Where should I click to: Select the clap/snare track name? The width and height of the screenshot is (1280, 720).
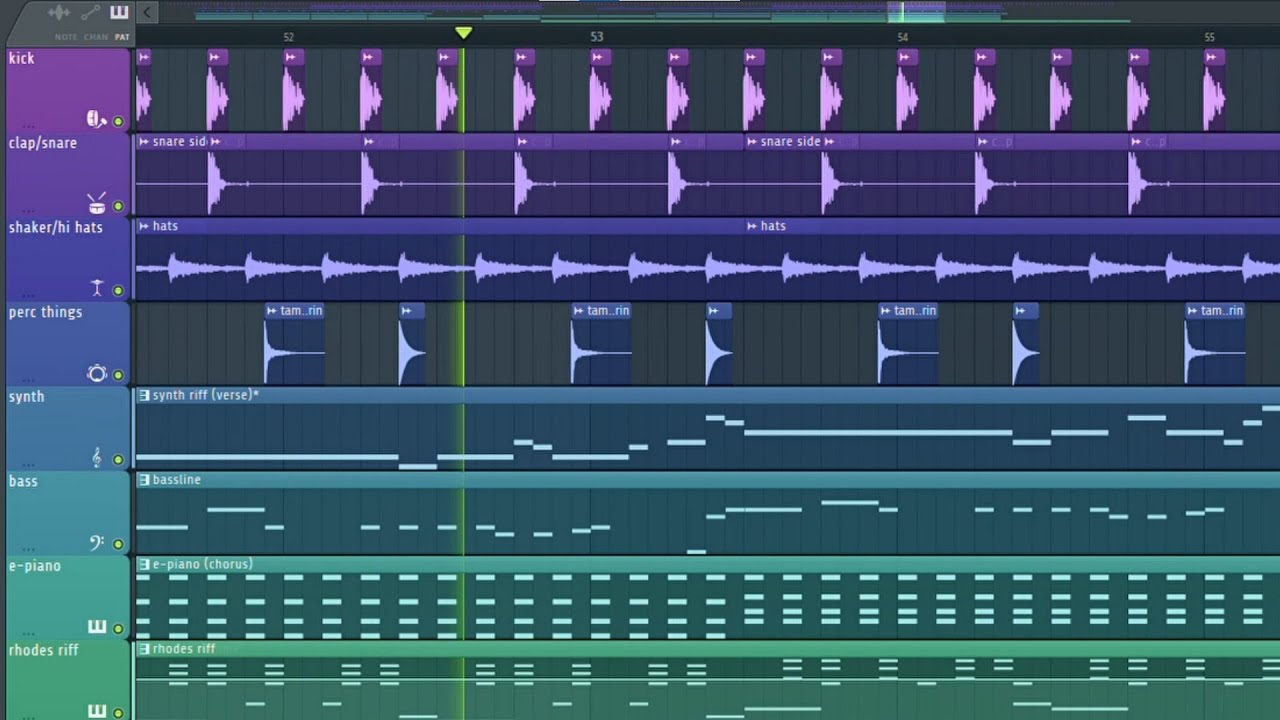43,143
